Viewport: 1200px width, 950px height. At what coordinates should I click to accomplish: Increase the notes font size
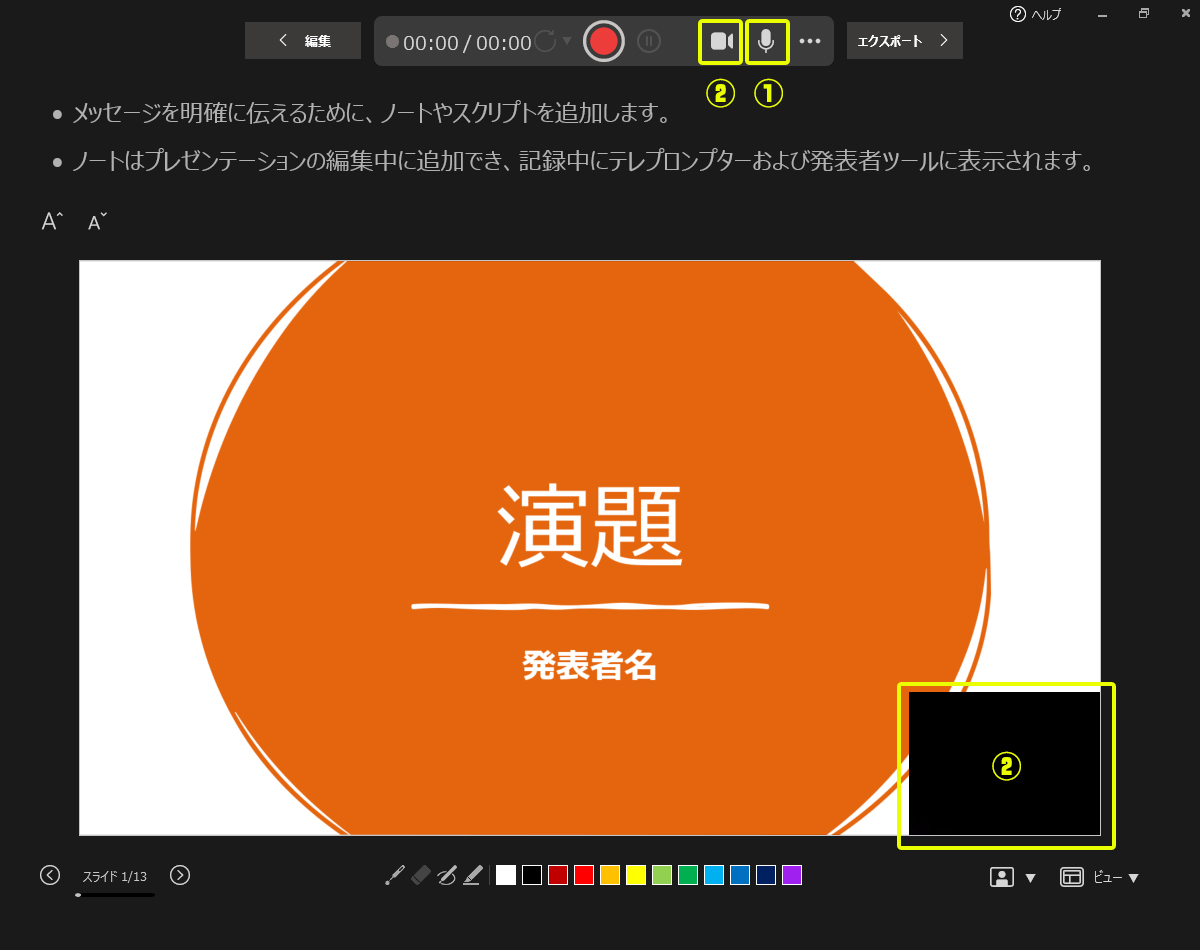coord(52,222)
